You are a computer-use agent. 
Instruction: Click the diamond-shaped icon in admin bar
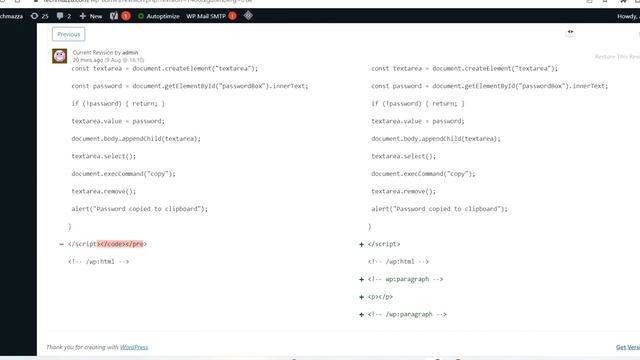coord(248,16)
